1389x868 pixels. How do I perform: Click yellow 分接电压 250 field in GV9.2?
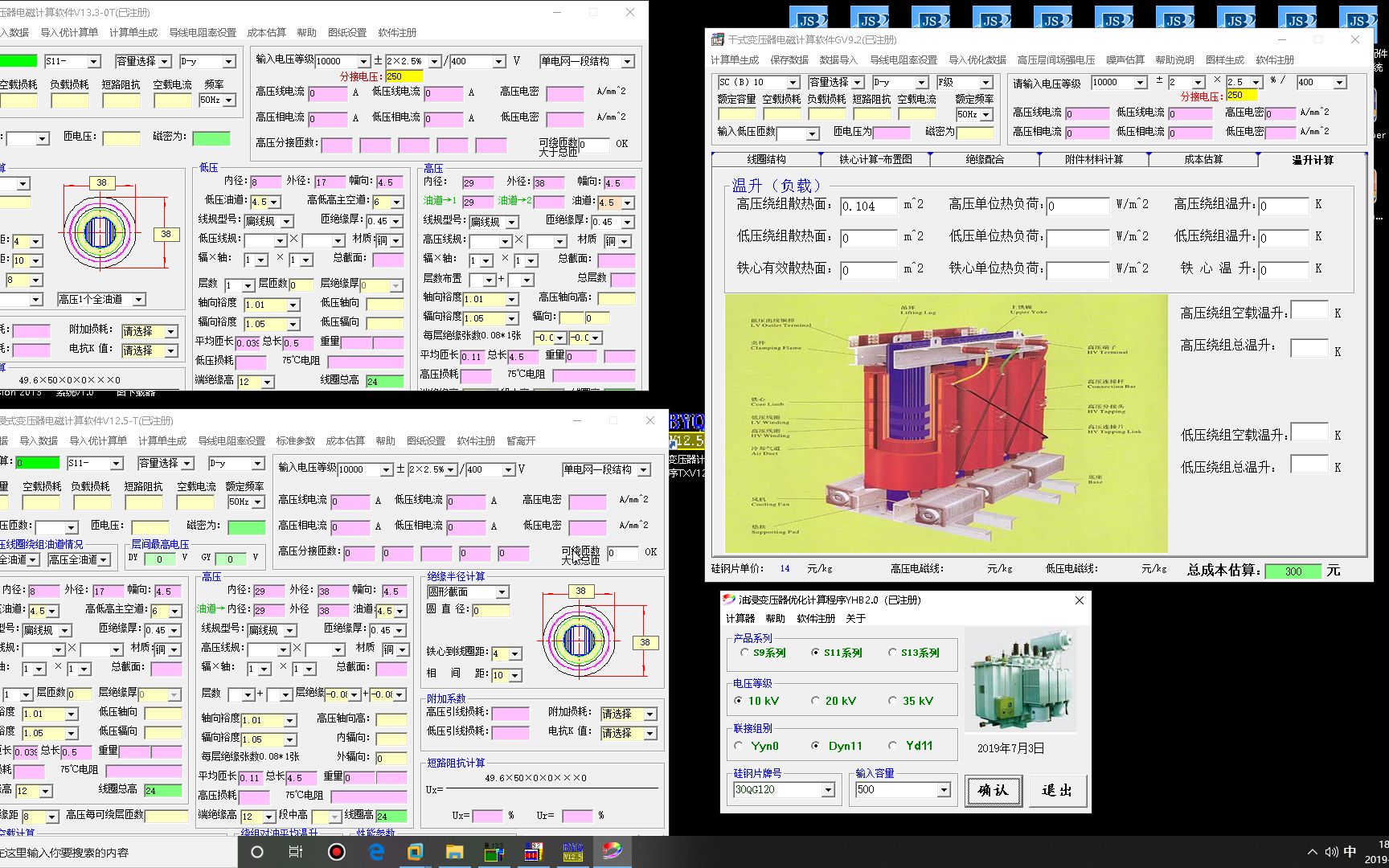1241,96
